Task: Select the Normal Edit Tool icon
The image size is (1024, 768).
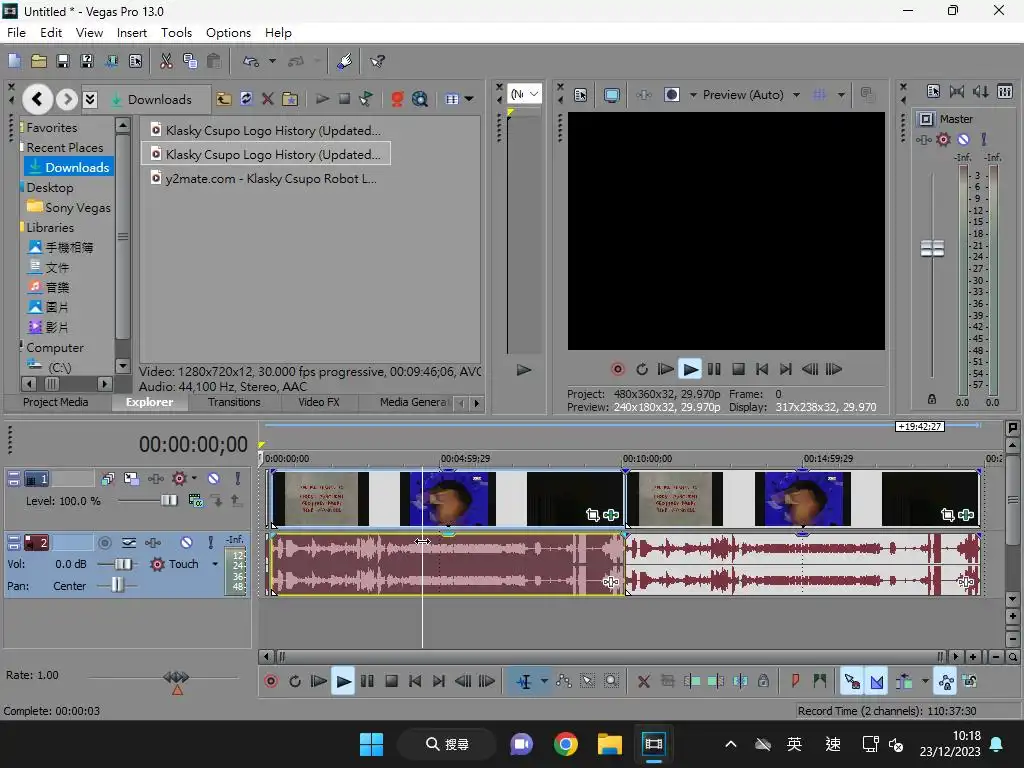Action: pos(524,682)
